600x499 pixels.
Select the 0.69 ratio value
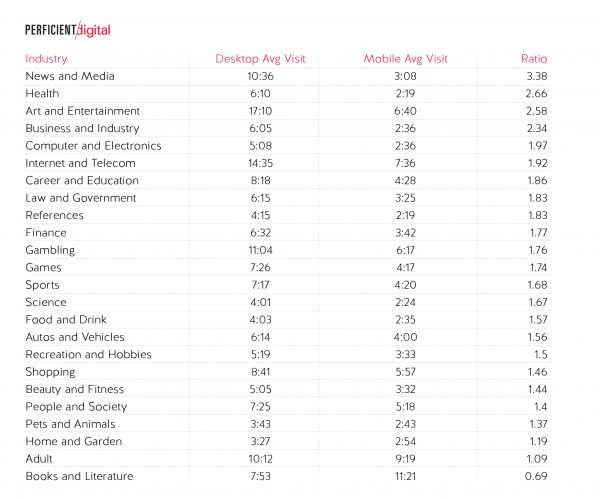click(x=537, y=476)
